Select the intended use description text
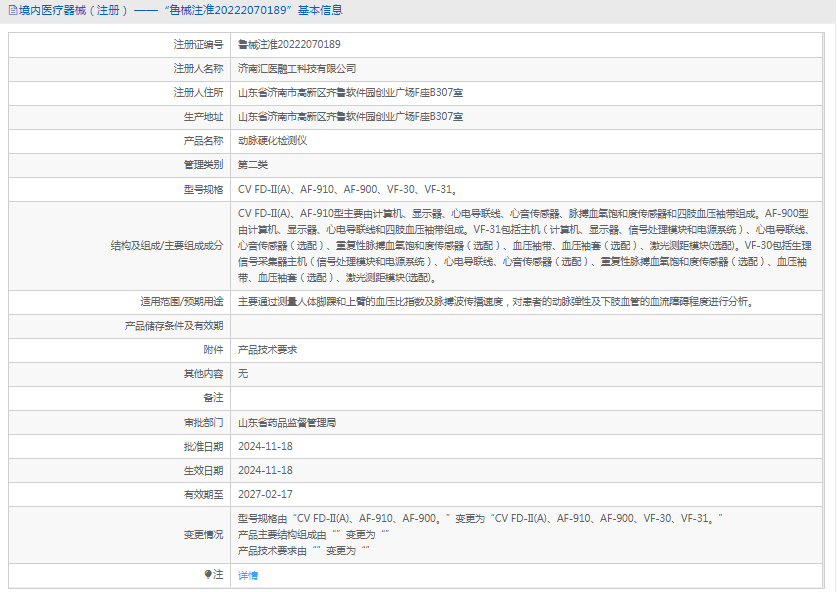 tap(496, 302)
